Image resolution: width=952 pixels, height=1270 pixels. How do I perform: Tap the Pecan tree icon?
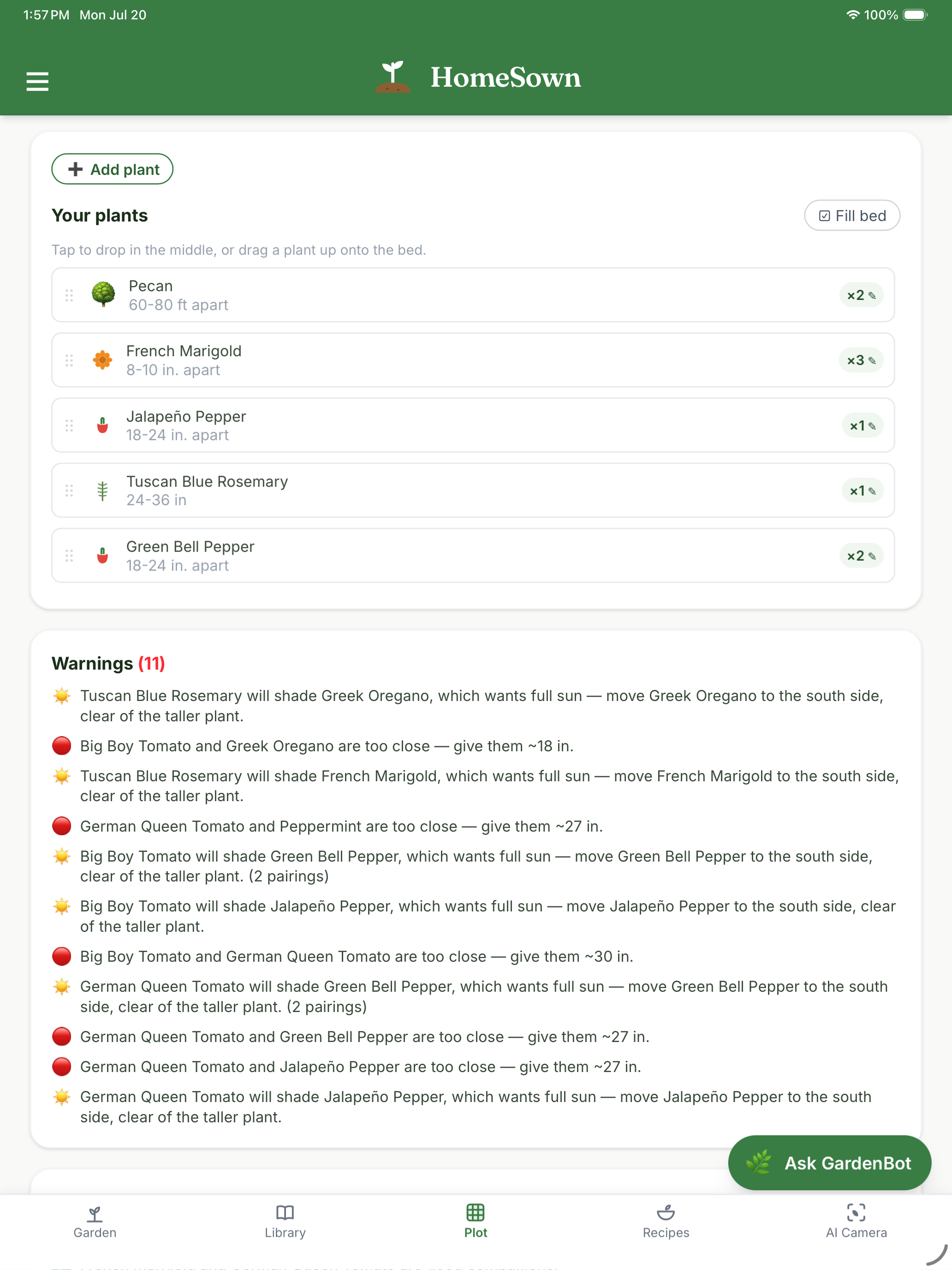pos(103,294)
